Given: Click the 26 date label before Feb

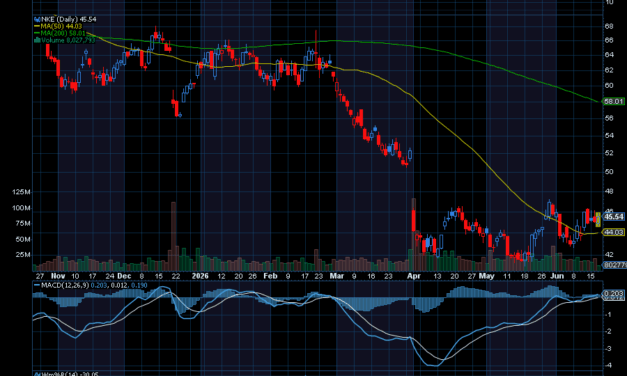Looking at the screenshot, I should (x=252, y=276).
